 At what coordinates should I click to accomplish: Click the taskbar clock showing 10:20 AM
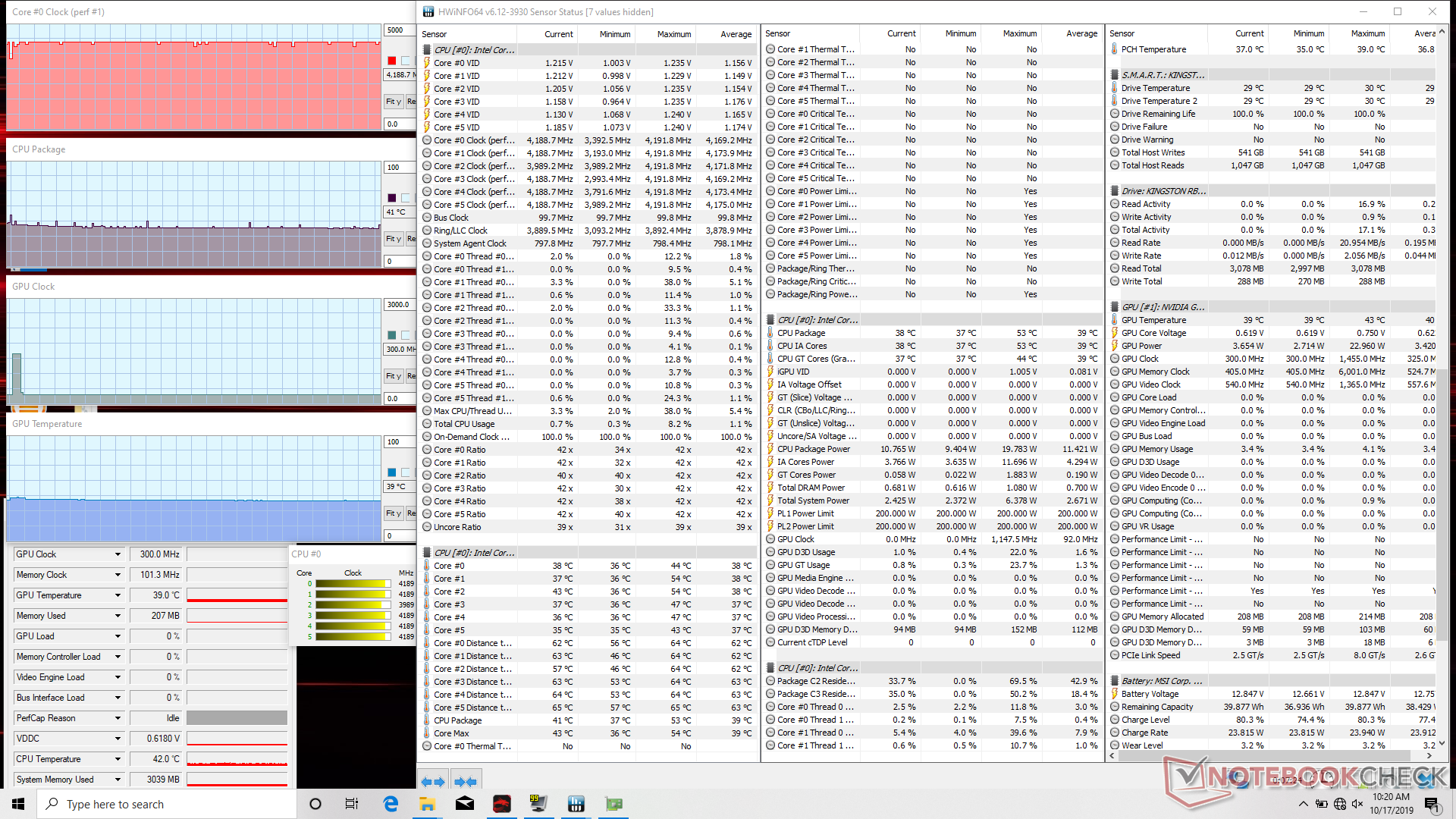tap(1392, 803)
